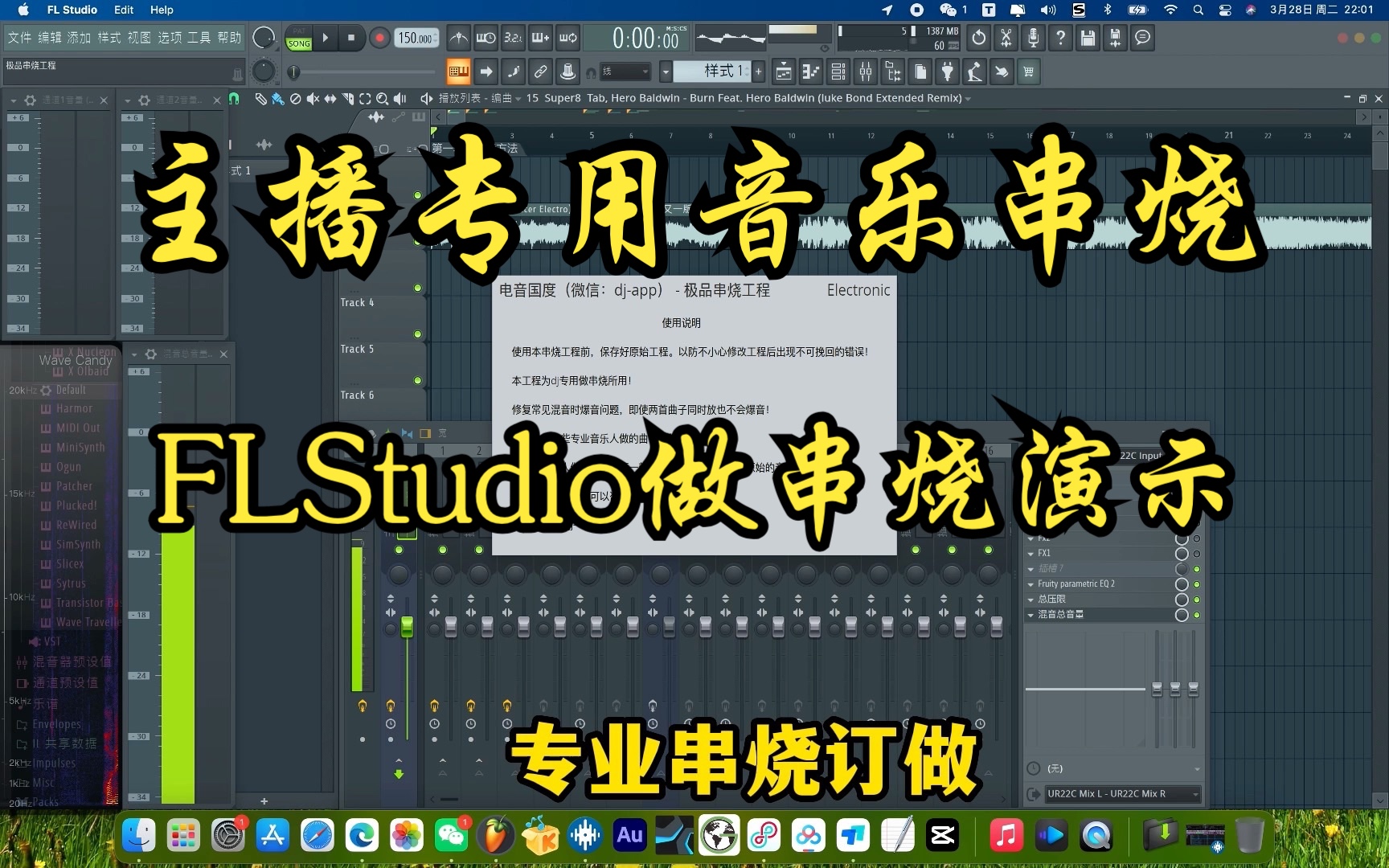This screenshot has height=868, width=1389.
Task: Expand the 混音总音量 slot menu arrow
Action: 1031,615
